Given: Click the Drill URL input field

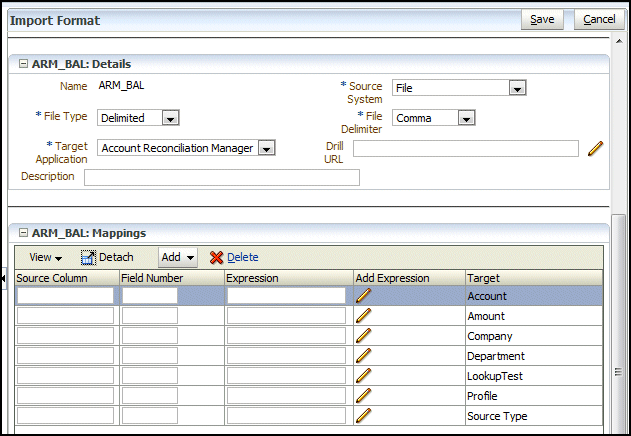Looking at the screenshot, I should [x=466, y=149].
